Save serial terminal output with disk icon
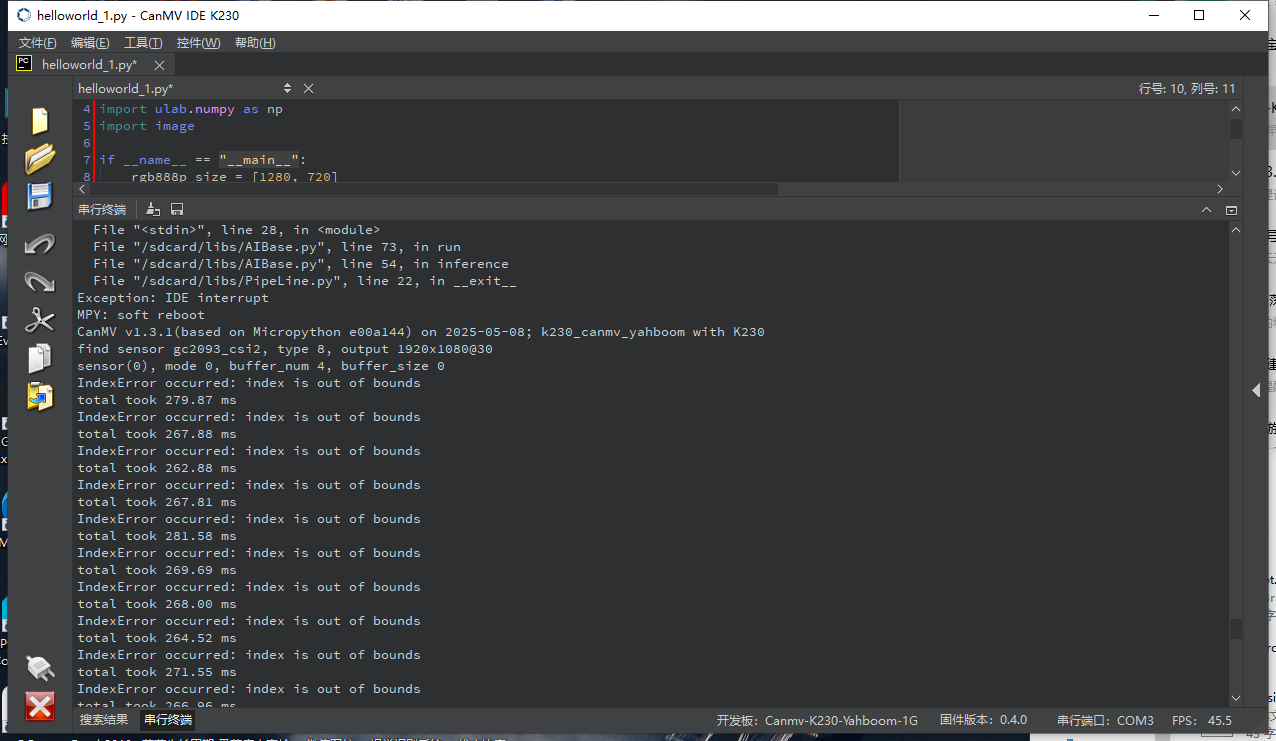The width and height of the screenshot is (1276, 741). (177, 209)
